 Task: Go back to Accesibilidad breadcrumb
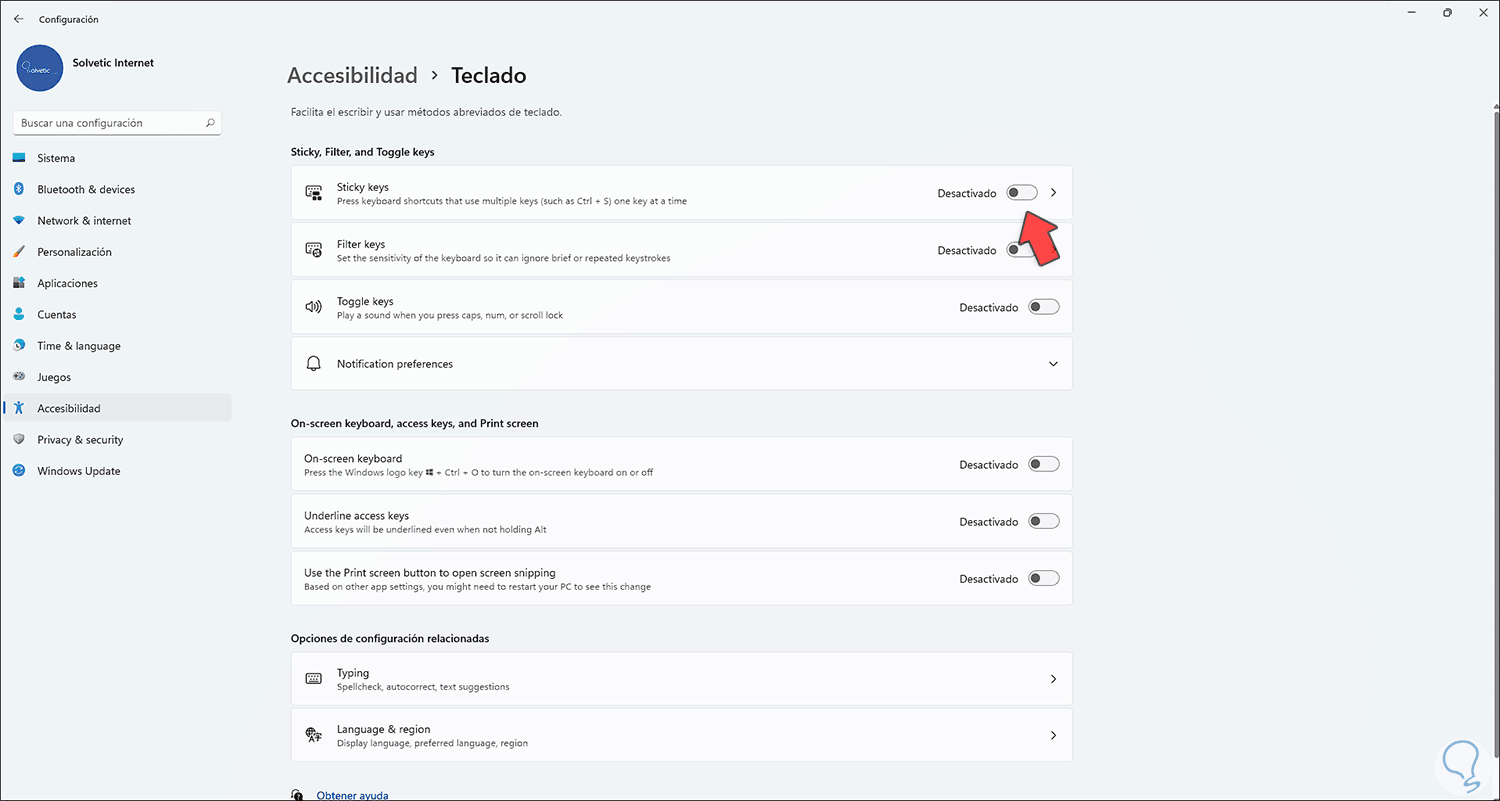point(352,75)
